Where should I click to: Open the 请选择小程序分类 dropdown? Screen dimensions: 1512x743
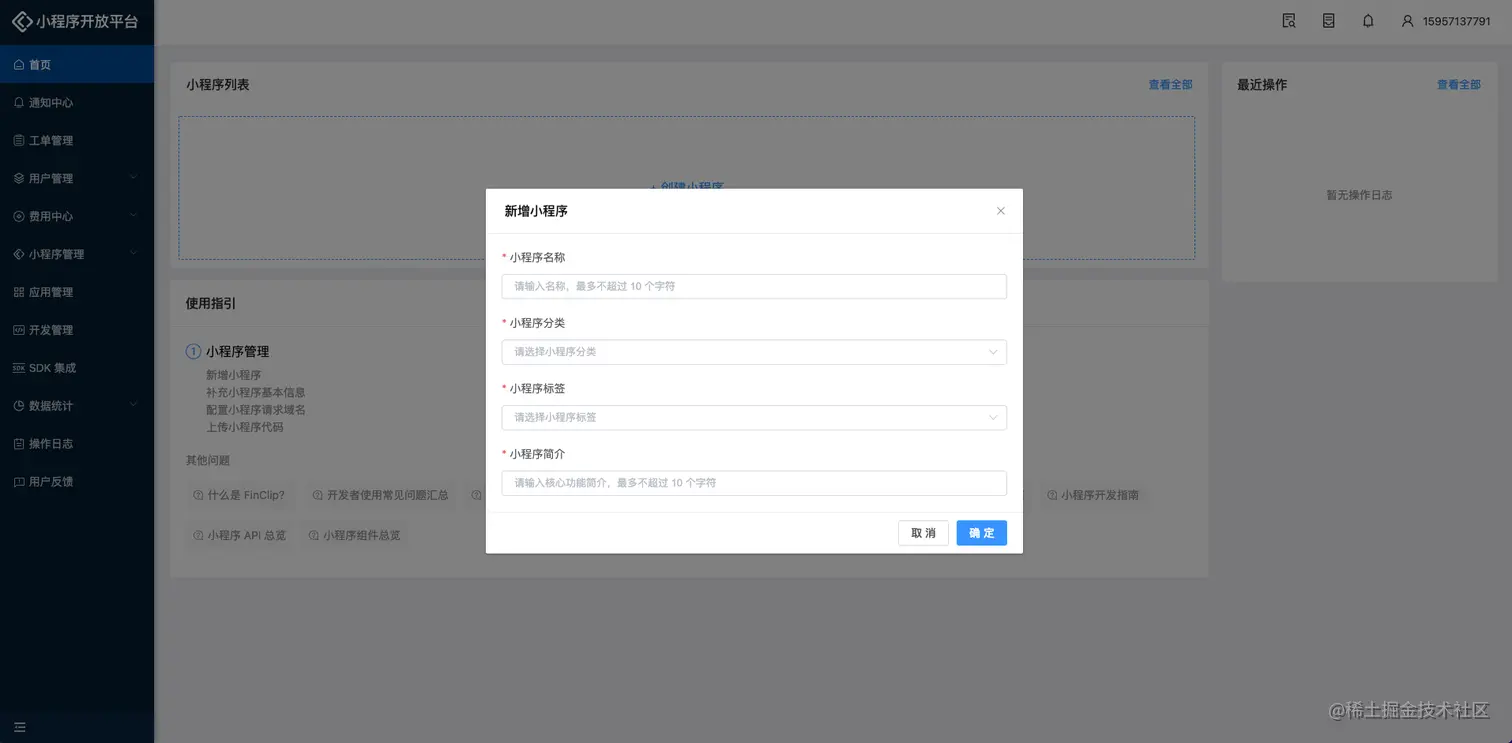point(754,352)
